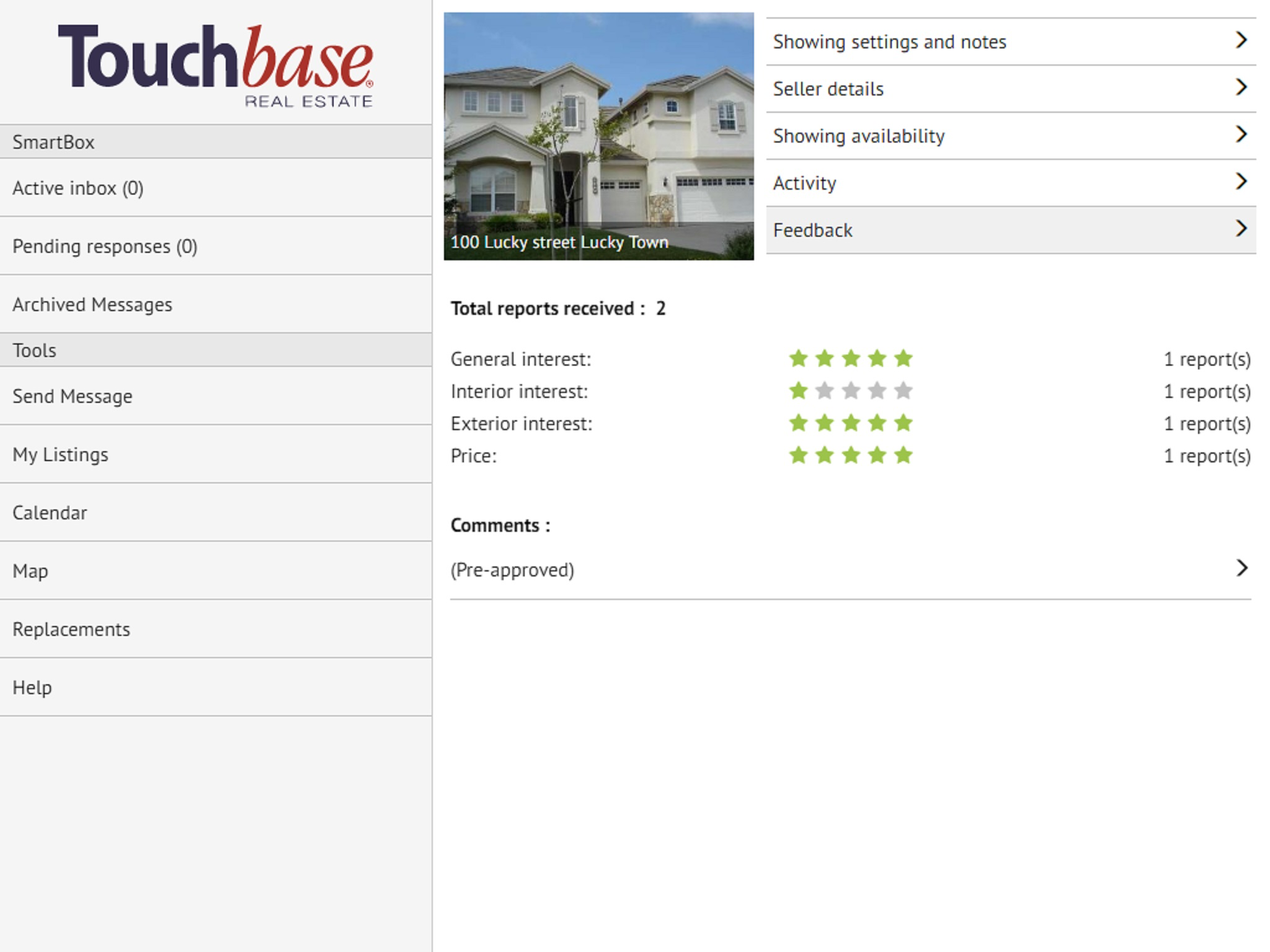Screen dimensions: 1270x952
Task: Expand the Pre-approved comment entry
Action: pyautogui.click(x=1241, y=568)
